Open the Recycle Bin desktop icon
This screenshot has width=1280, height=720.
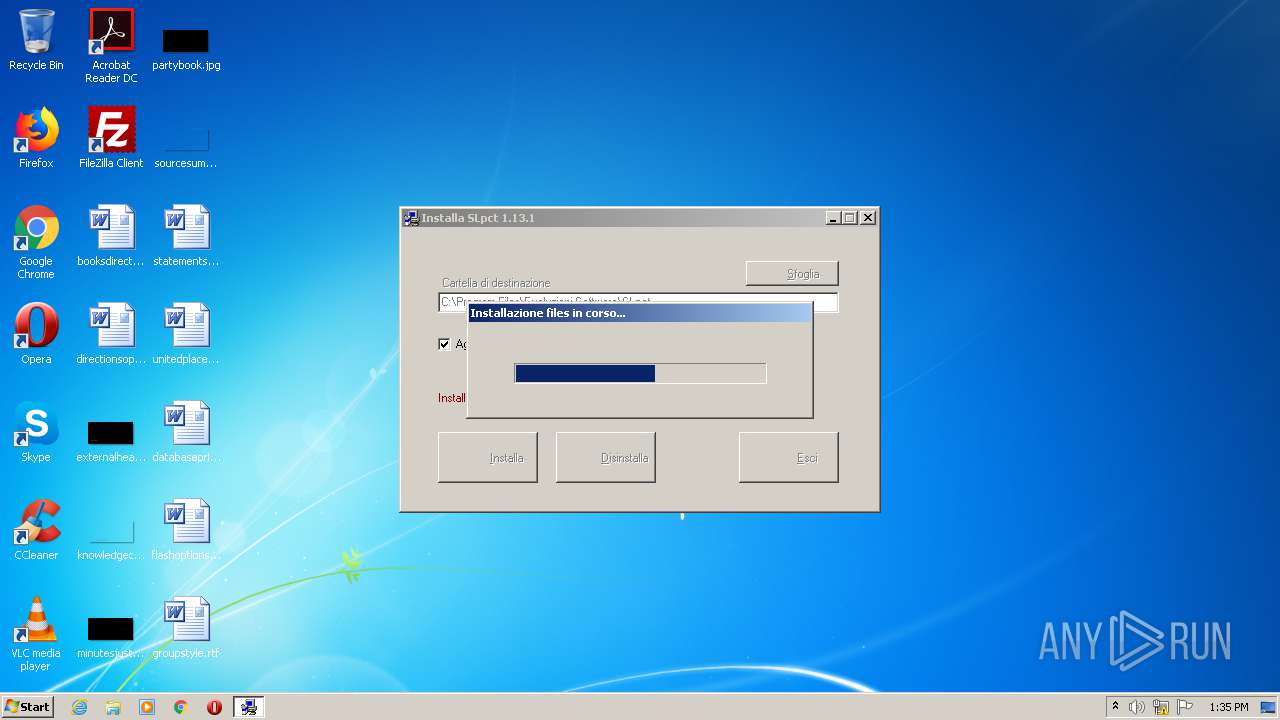(x=36, y=41)
